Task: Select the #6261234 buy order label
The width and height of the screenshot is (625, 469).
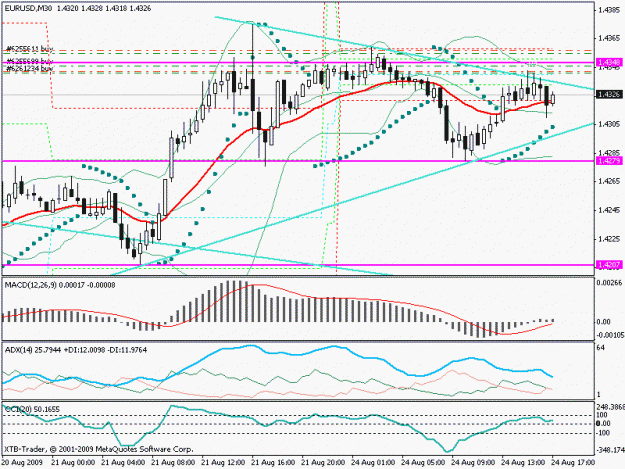Action: [29, 69]
